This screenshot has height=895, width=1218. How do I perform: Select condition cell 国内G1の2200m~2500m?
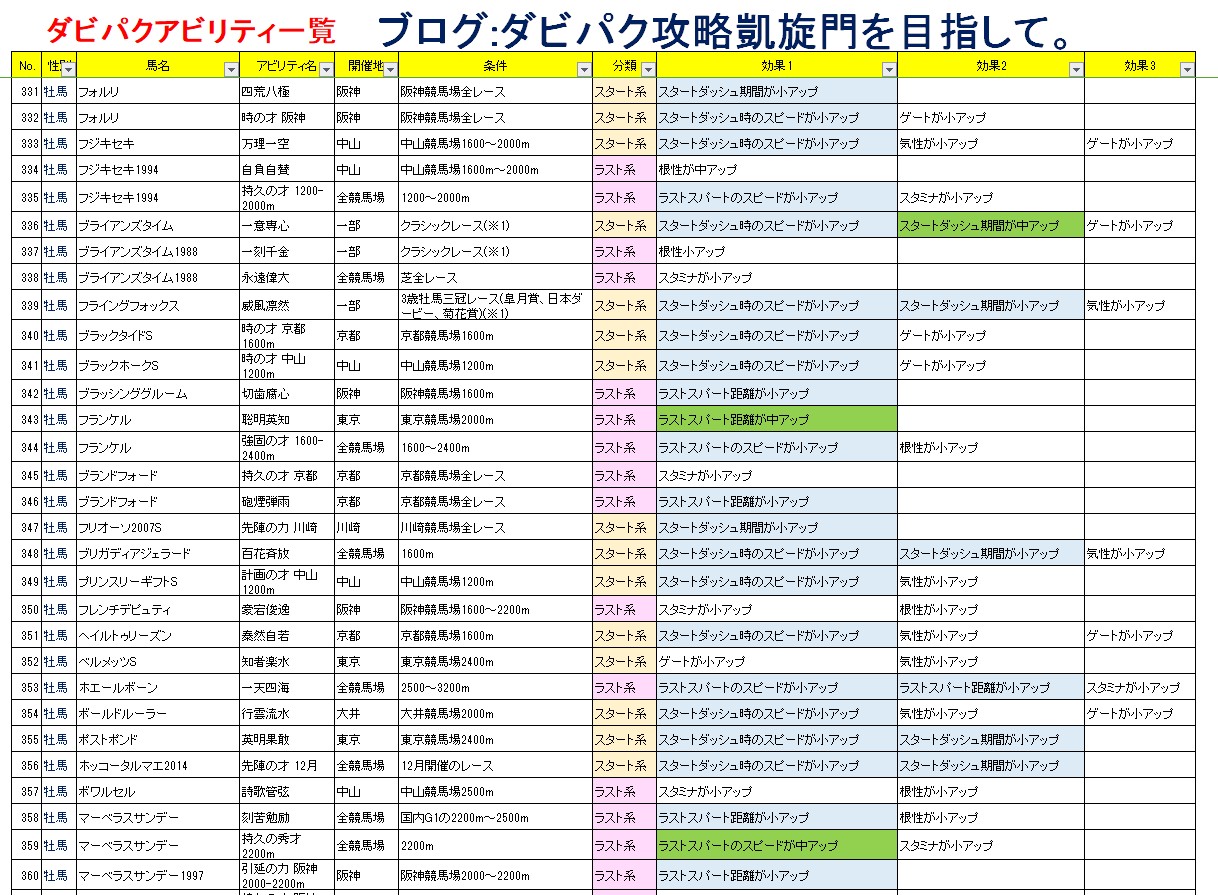coord(494,817)
